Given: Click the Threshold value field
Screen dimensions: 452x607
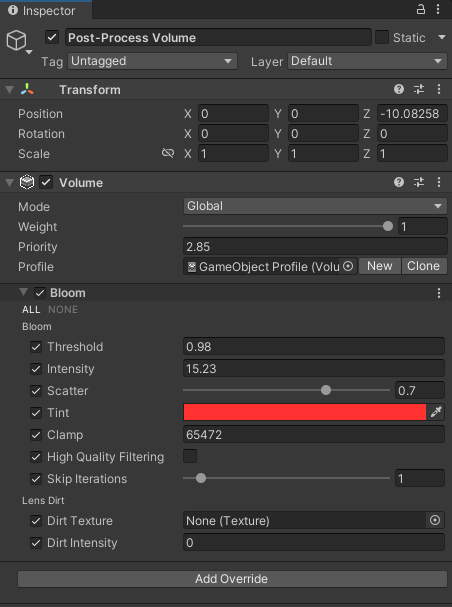Looking at the screenshot, I should (314, 346).
